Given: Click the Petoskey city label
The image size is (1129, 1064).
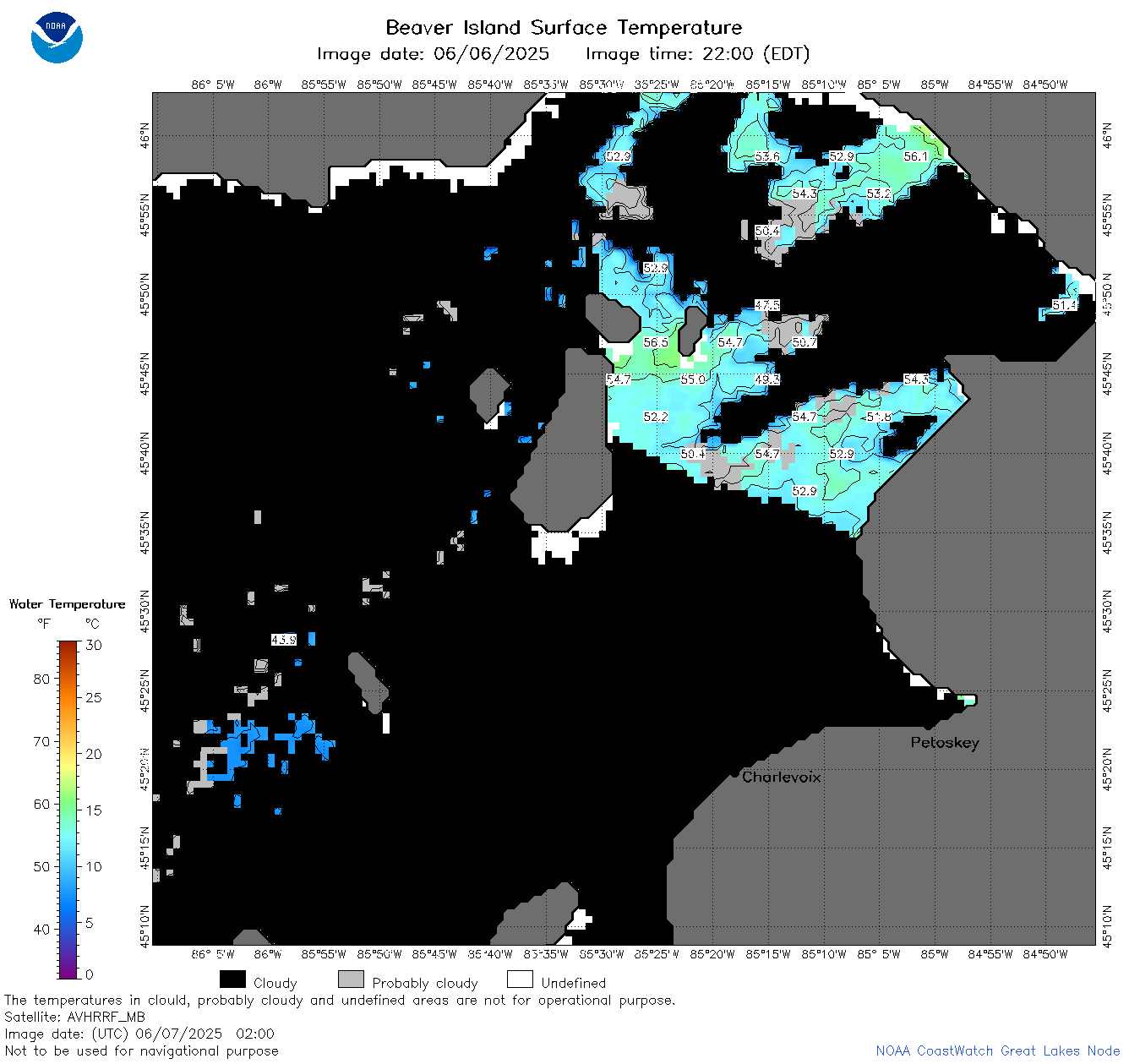Looking at the screenshot, I should click(x=945, y=743).
